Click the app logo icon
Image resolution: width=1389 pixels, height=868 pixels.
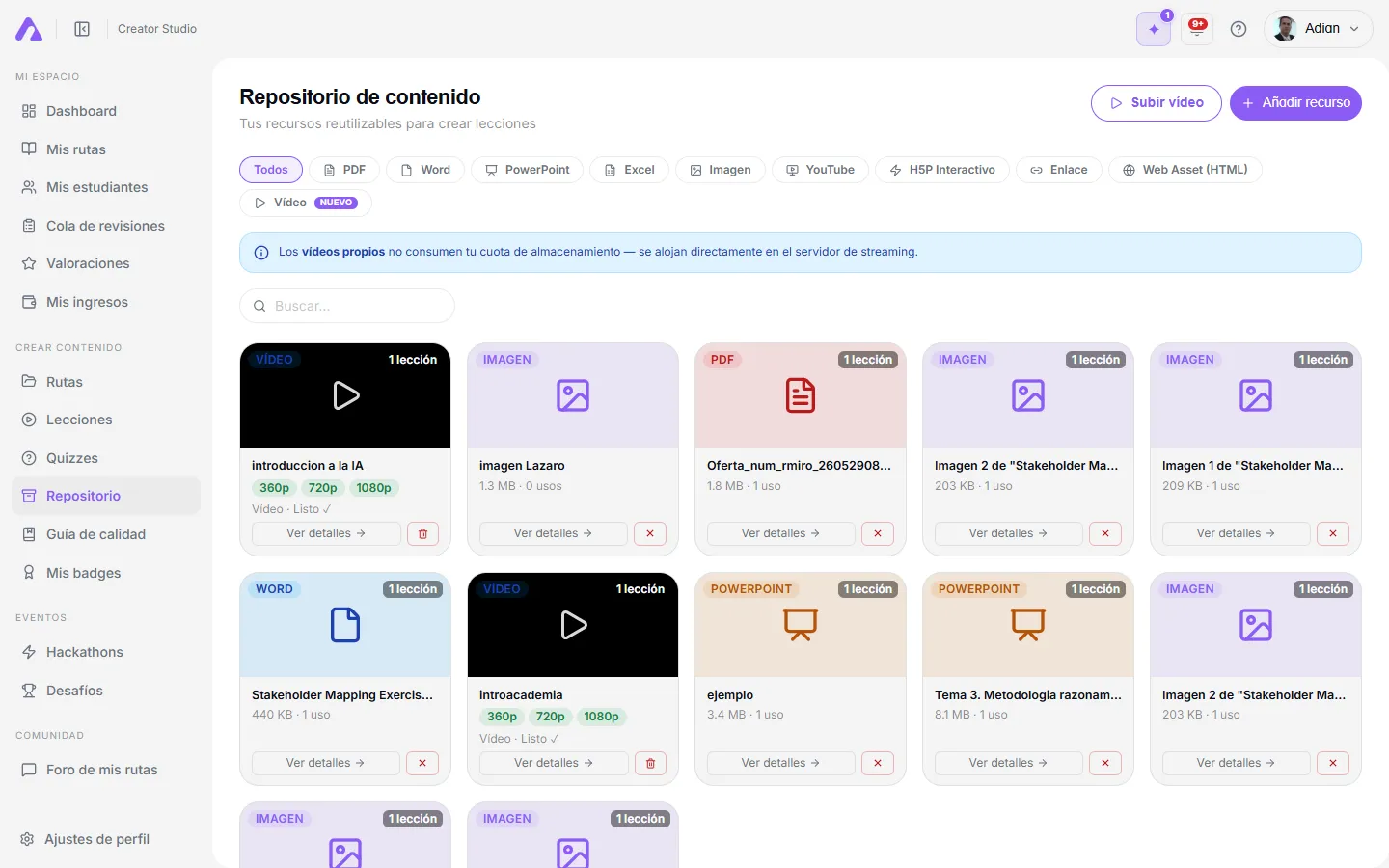[x=29, y=29]
